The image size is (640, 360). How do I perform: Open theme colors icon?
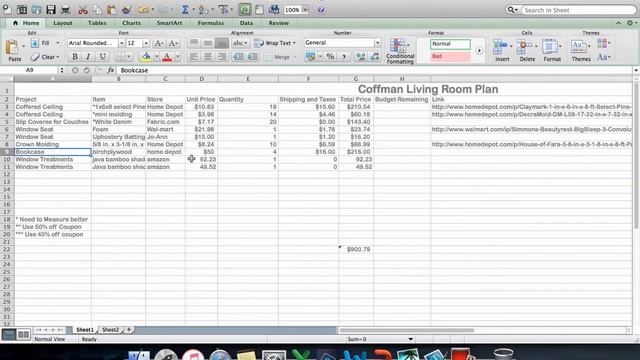coord(603,43)
